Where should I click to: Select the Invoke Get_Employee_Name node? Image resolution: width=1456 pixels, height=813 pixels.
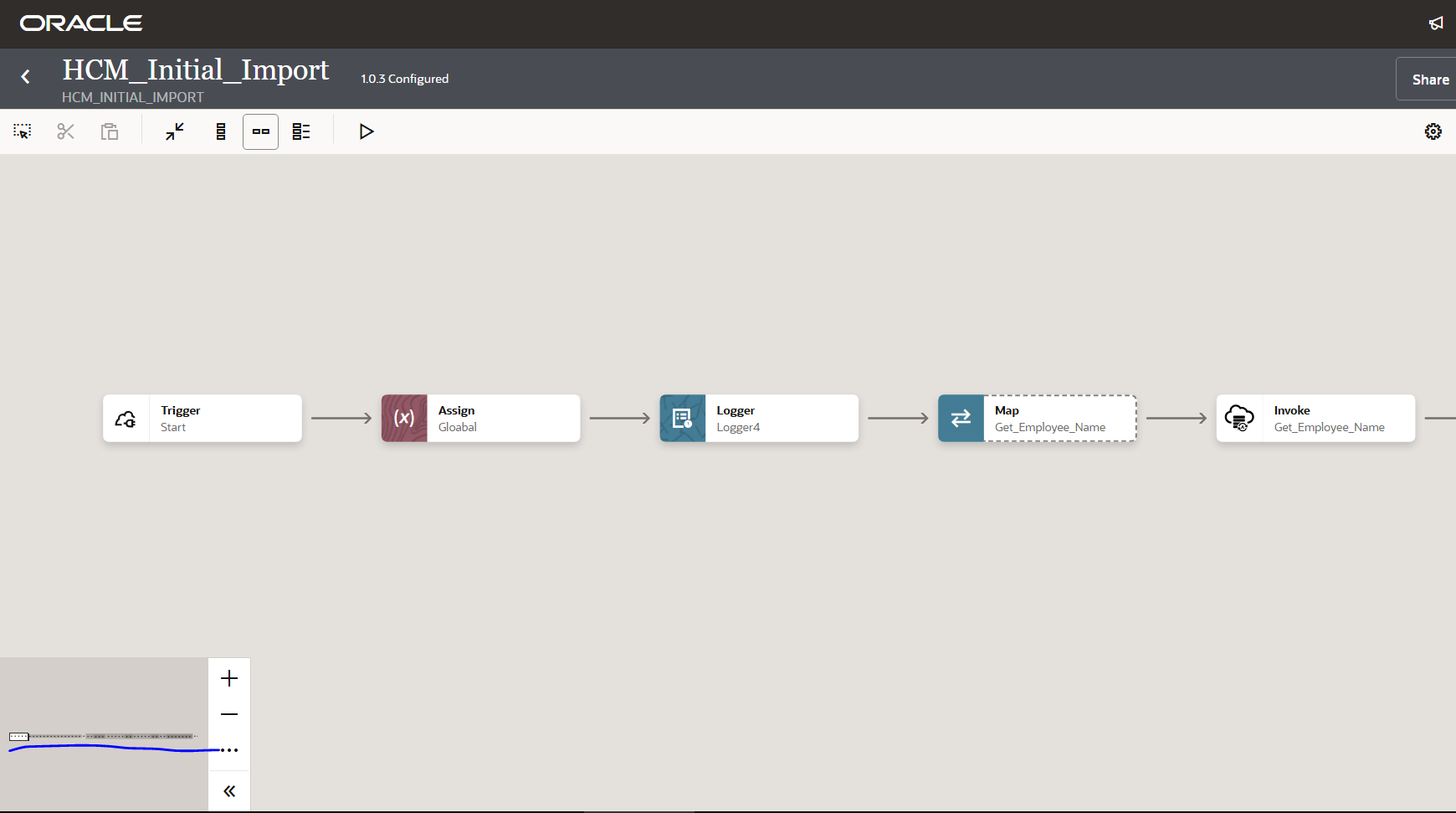1316,418
